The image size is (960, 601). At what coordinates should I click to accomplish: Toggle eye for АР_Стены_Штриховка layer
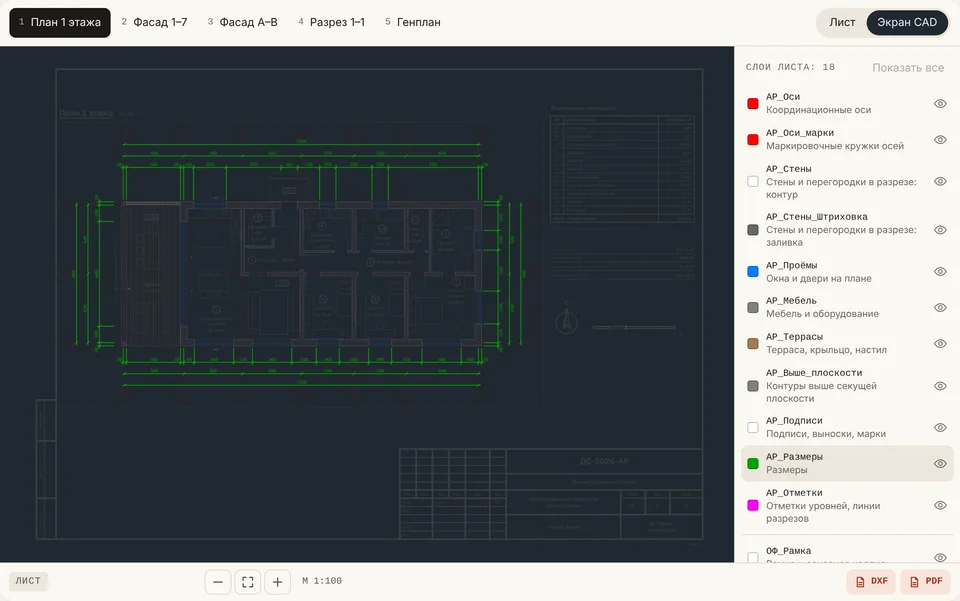[x=940, y=230]
